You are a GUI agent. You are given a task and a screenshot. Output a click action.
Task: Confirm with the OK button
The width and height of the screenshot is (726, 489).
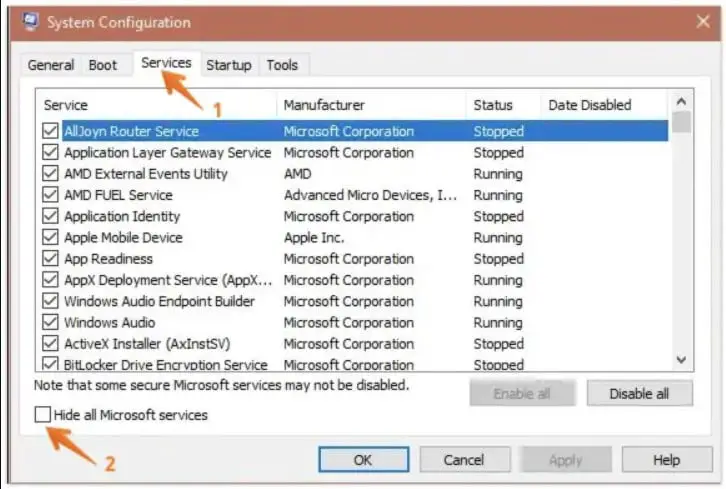tap(363, 460)
